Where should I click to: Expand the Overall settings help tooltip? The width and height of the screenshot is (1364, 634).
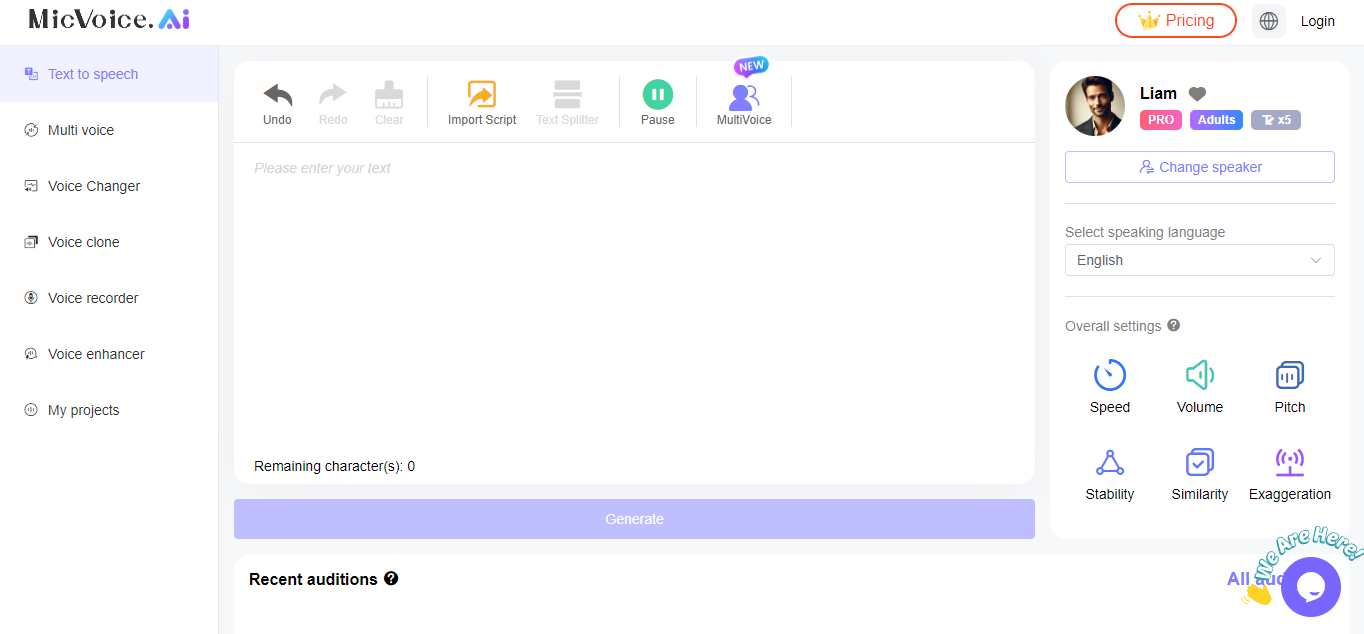tap(1173, 325)
